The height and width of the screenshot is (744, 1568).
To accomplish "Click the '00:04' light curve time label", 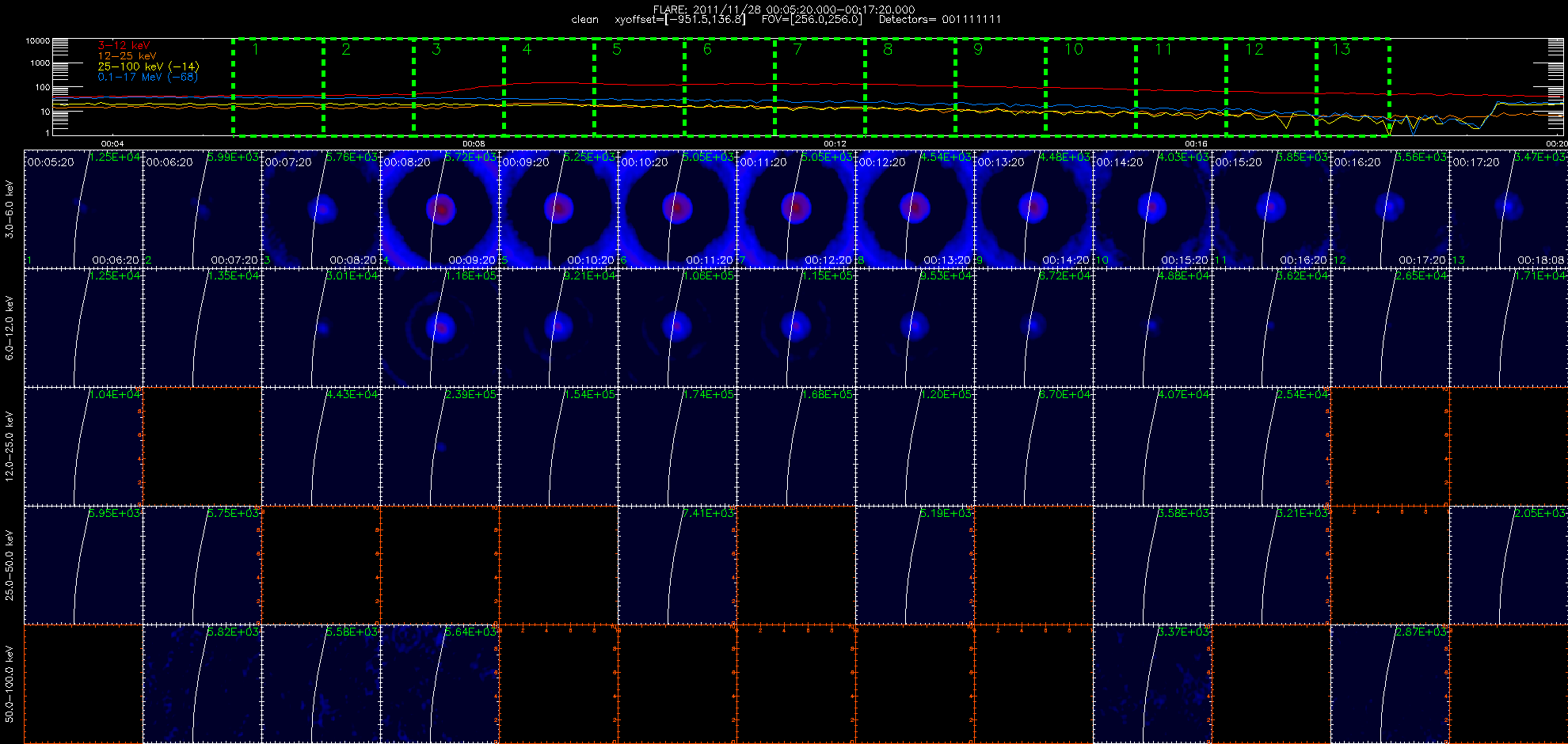I will click(112, 143).
